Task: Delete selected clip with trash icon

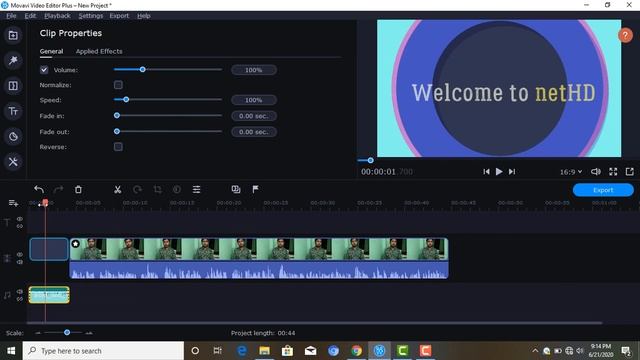Action: (78, 189)
